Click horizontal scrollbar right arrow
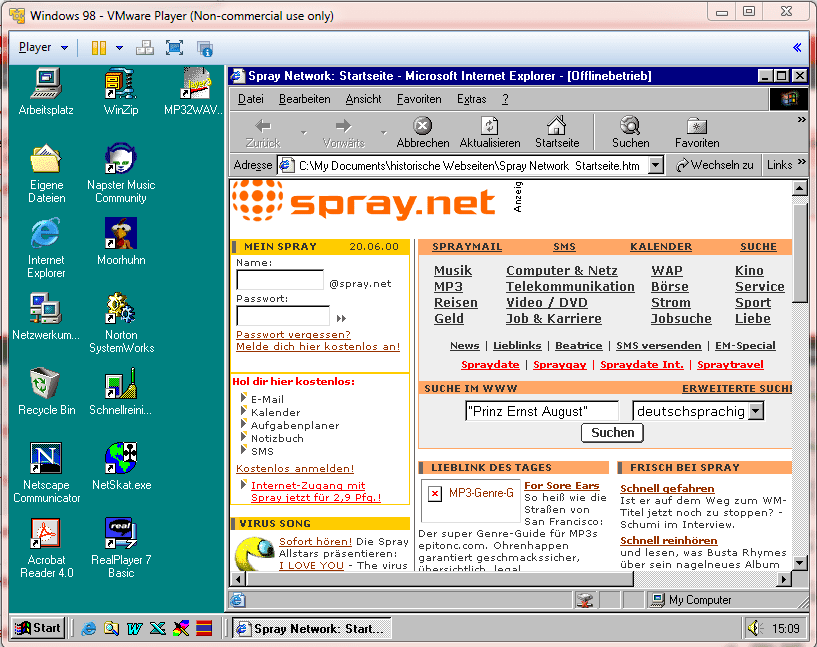The height and width of the screenshot is (647, 817). point(784,579)
